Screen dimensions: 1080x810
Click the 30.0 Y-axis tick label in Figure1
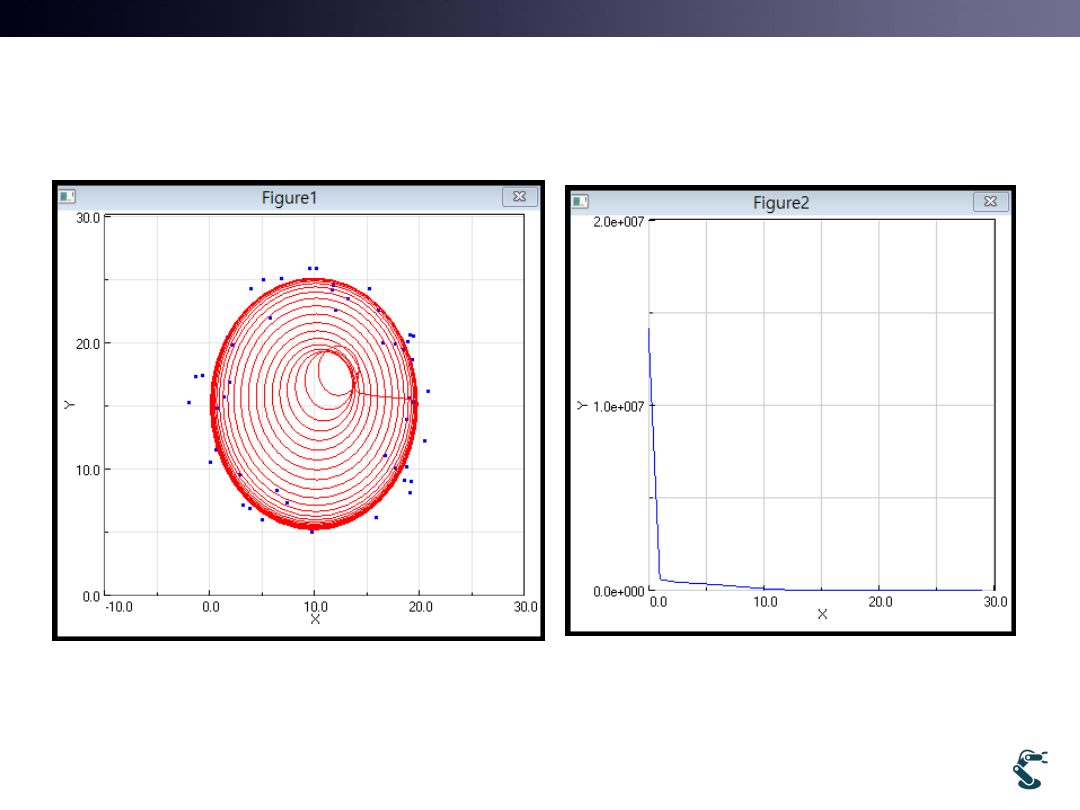[88, 217]
